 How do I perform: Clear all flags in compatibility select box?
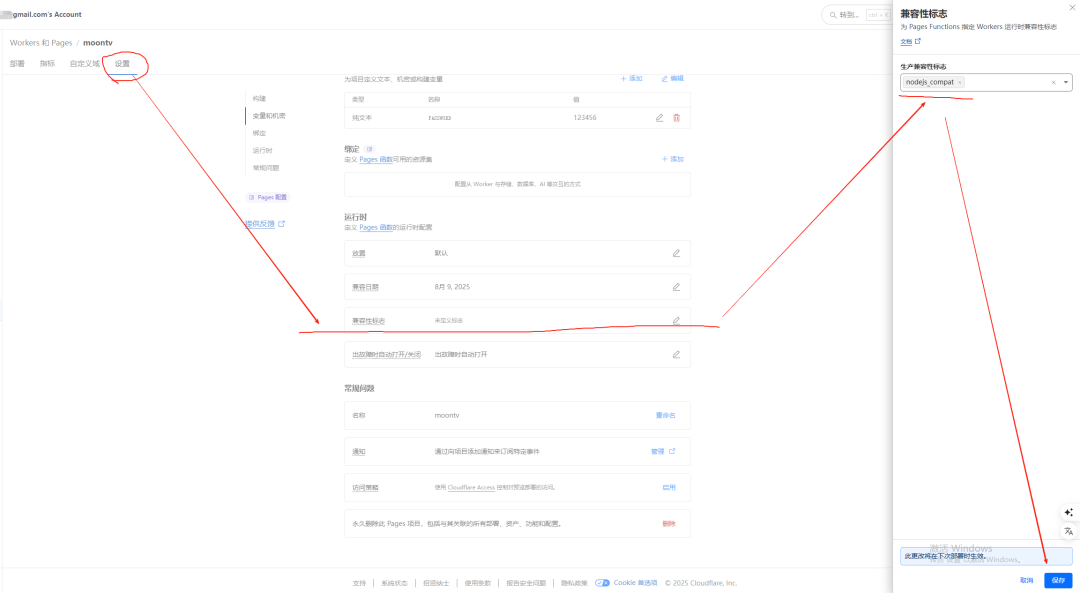[x=1053, y=82]
